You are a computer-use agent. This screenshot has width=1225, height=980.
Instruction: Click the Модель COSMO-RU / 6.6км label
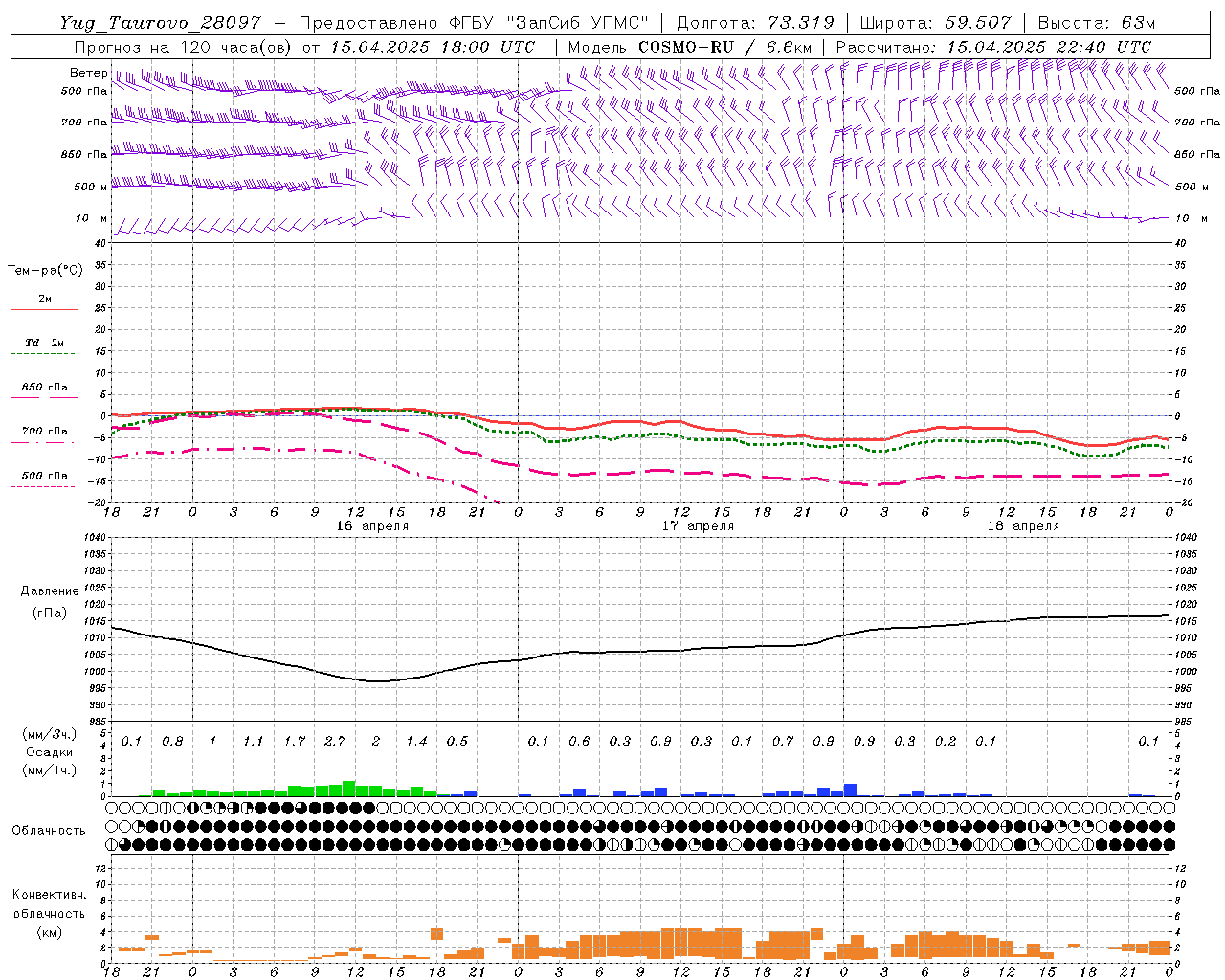tap(689, 47)
